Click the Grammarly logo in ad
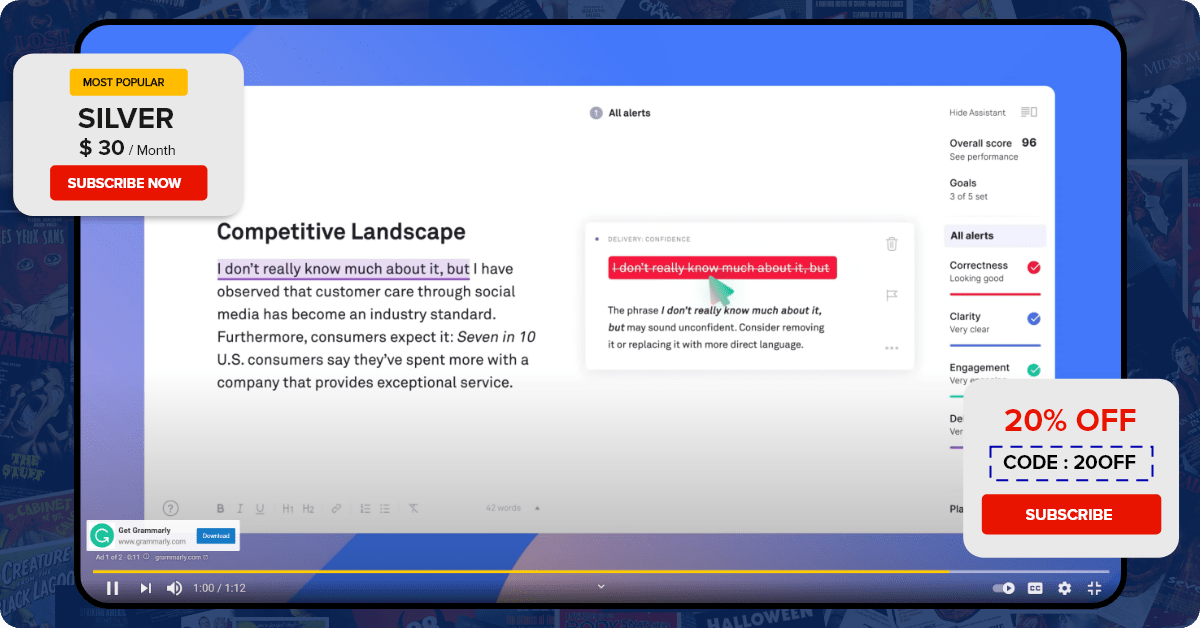 [102, 536]
